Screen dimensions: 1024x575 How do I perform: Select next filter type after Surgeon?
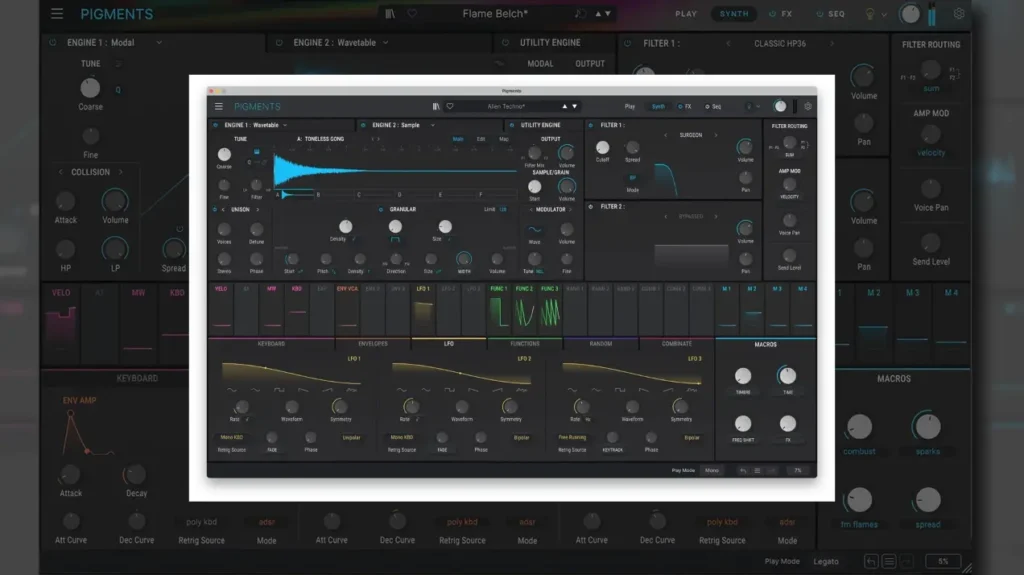pyautogui.click(x=716, y=135)
